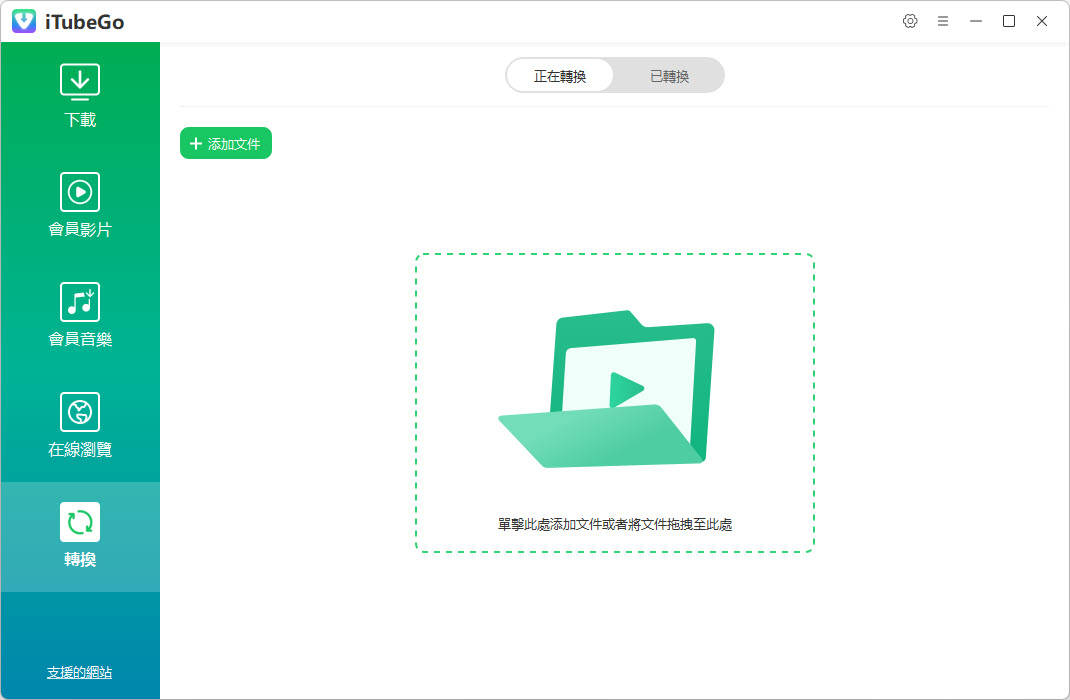
Task: Minimize the iTubeGo window
Action: point(976,21)
